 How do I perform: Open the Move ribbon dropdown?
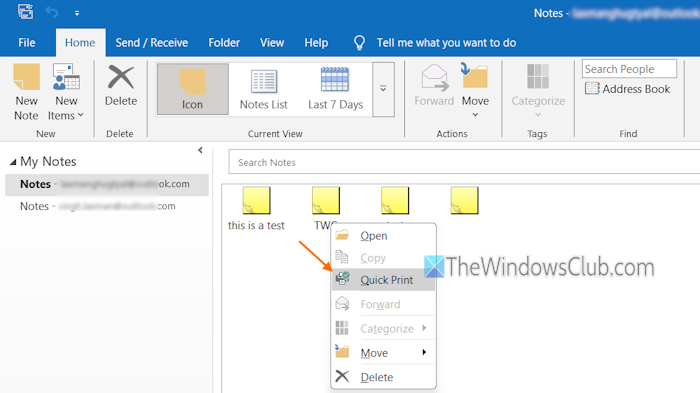475,91
